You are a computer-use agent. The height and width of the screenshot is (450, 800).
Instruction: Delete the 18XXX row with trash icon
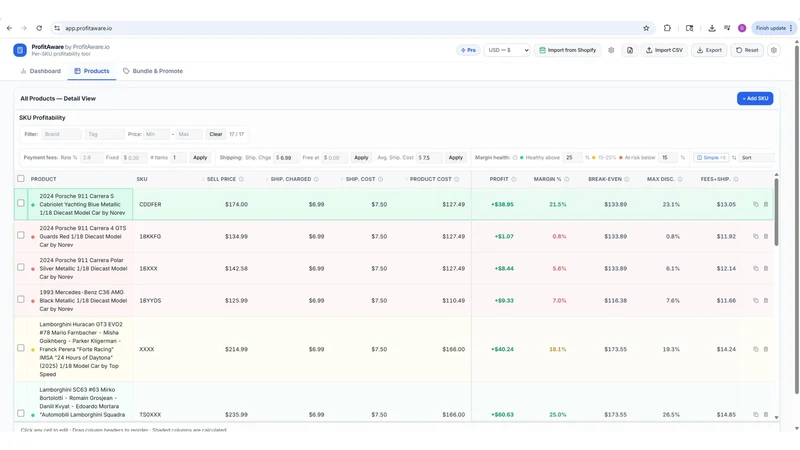point(766,268)
